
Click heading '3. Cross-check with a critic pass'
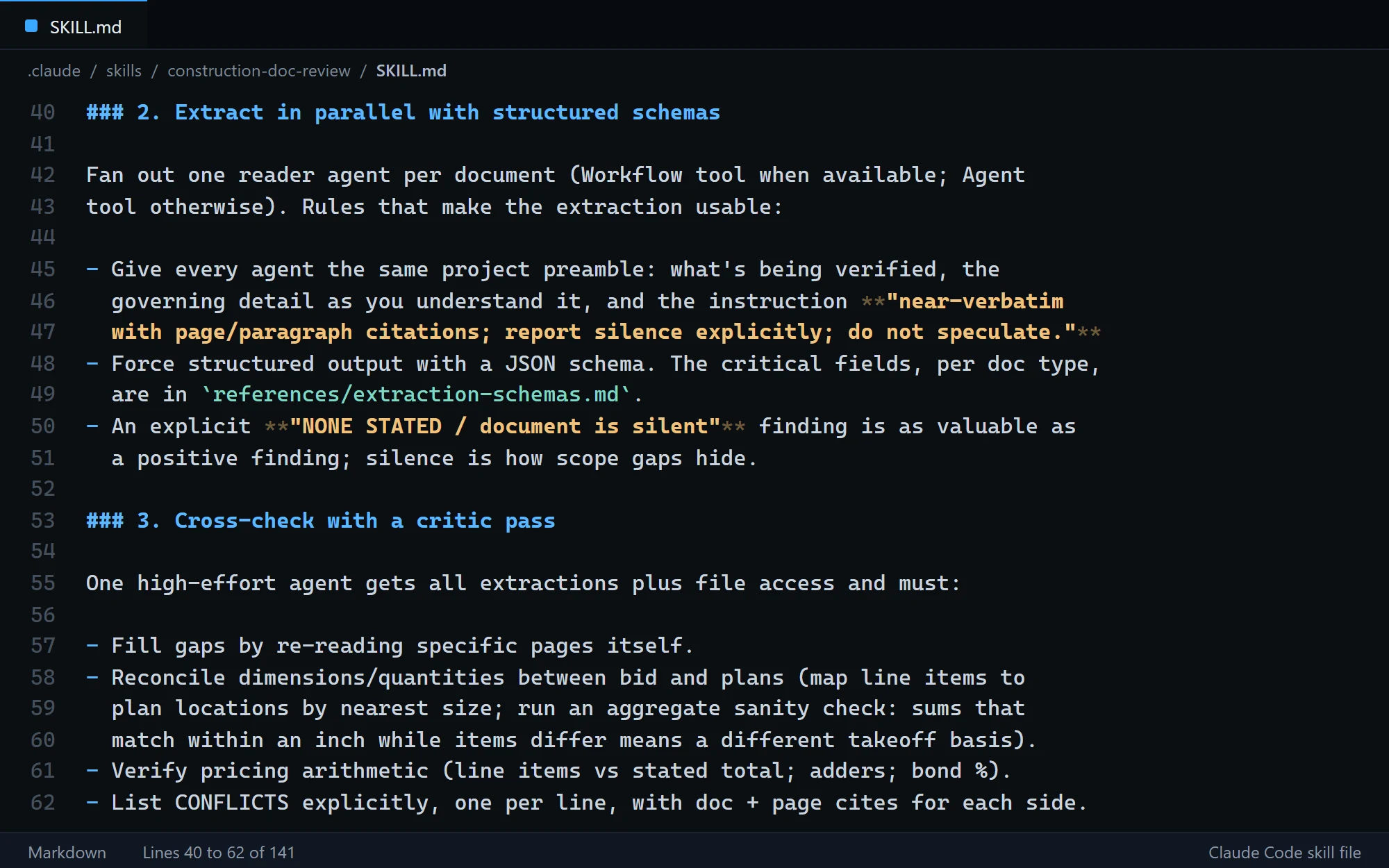(x=321, y=521)
